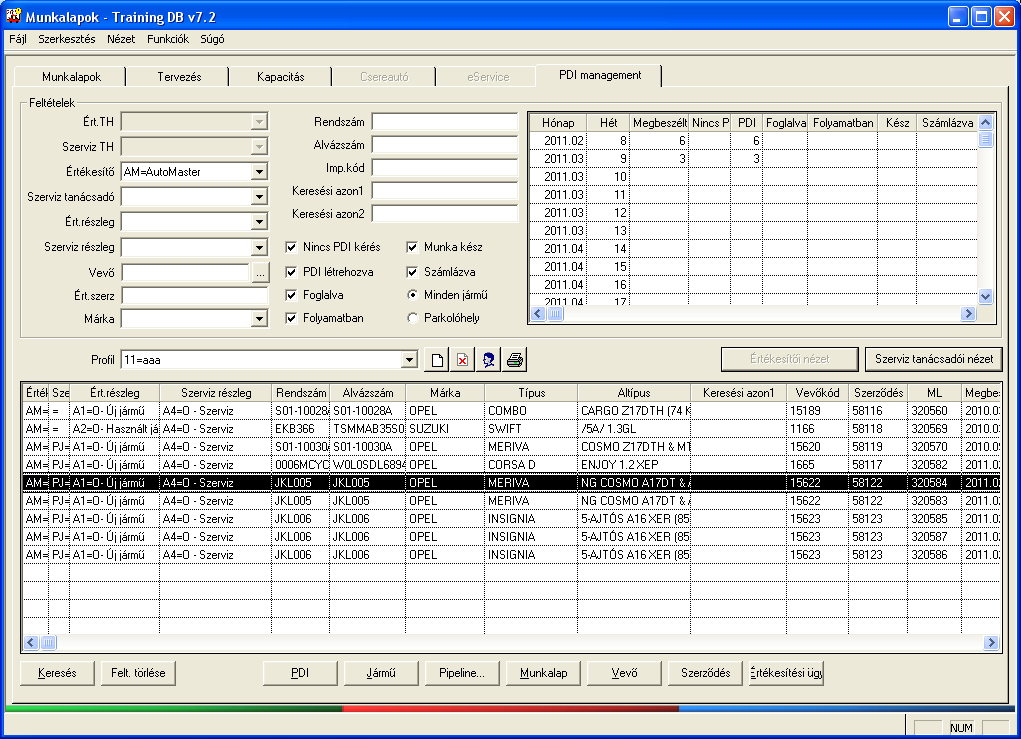Screen dimensions: 1021x739
Task: Switch to Szerviz tanácsadói nézet
Action: (934, 359)
